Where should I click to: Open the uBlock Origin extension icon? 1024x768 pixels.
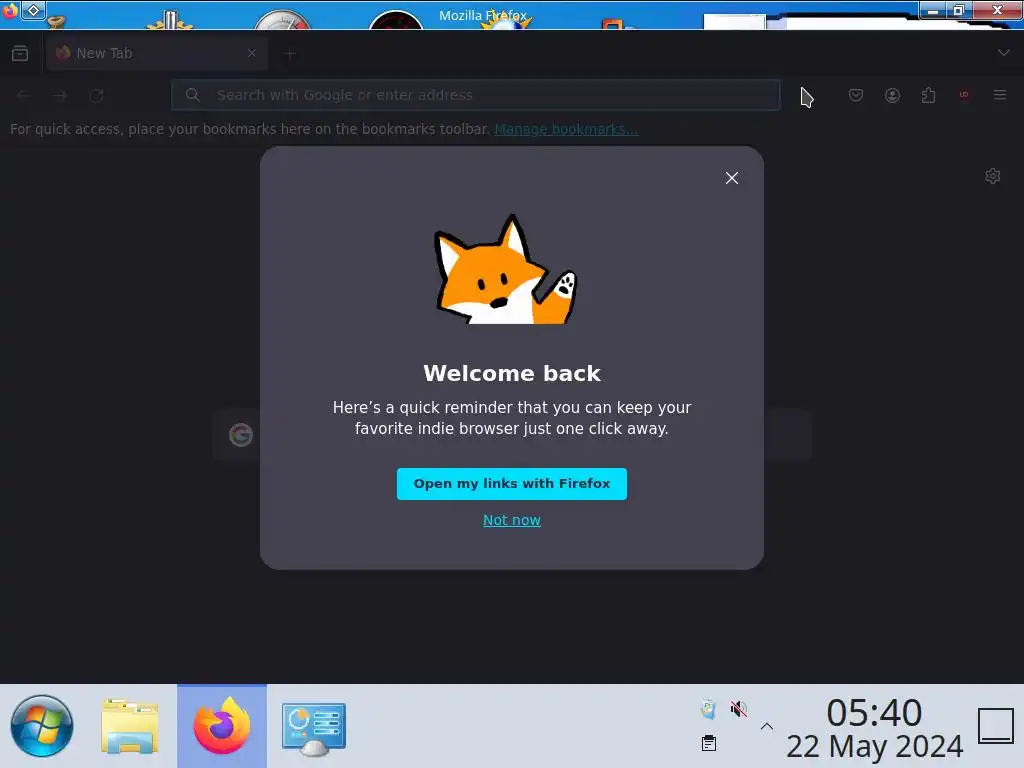964,95
